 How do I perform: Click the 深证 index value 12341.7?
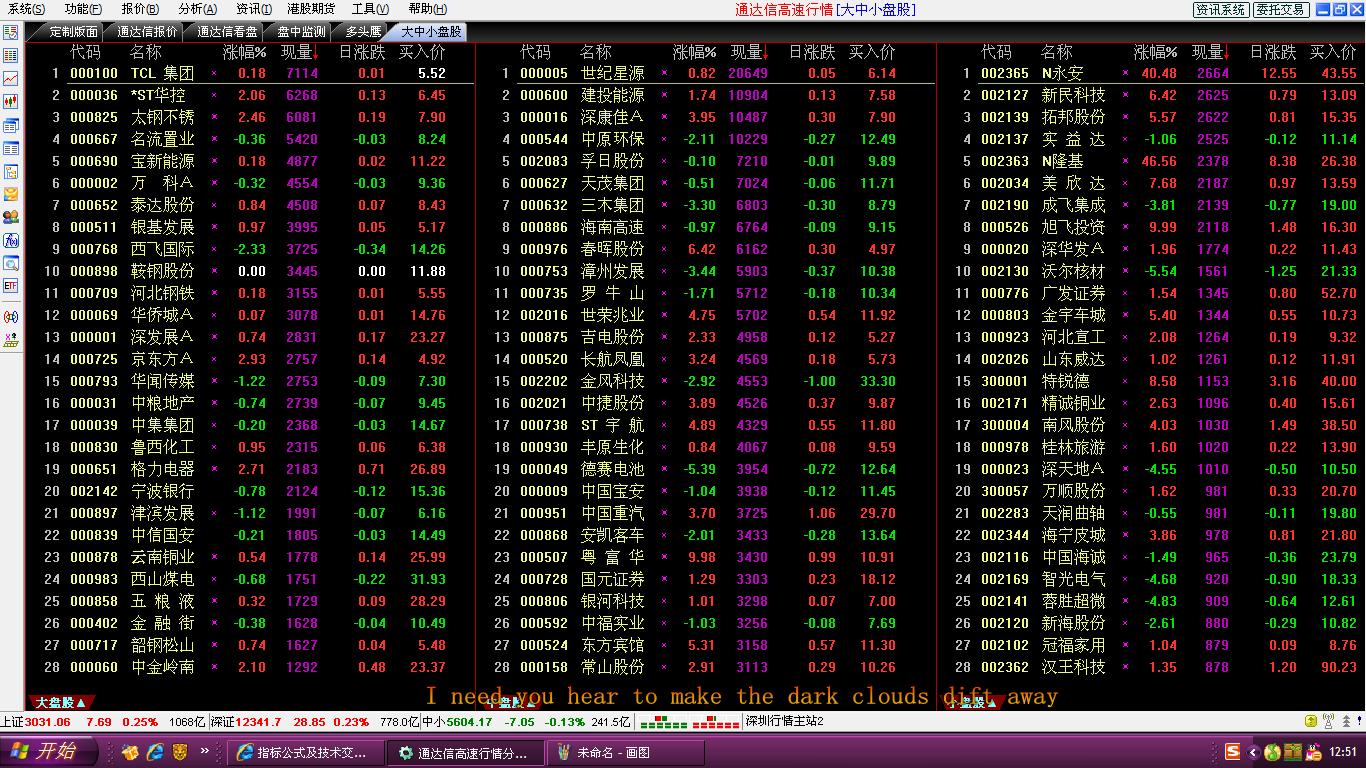258,721
